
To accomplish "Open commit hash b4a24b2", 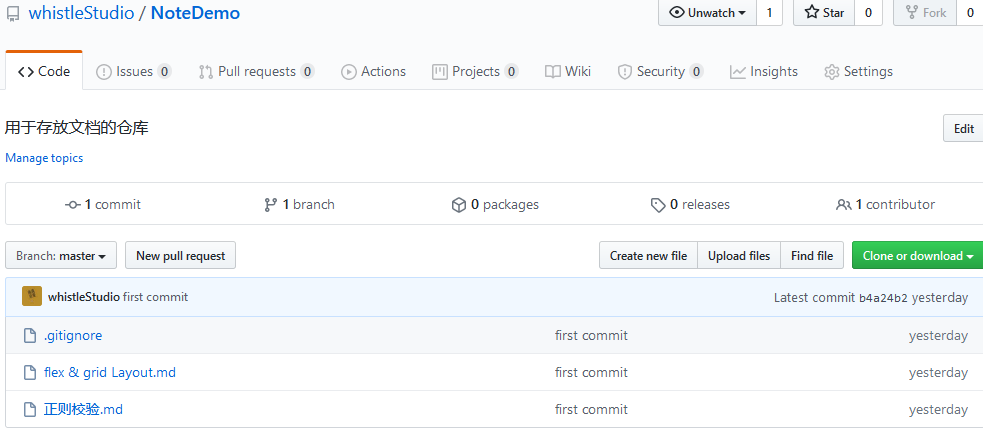I will click(883, 297).
